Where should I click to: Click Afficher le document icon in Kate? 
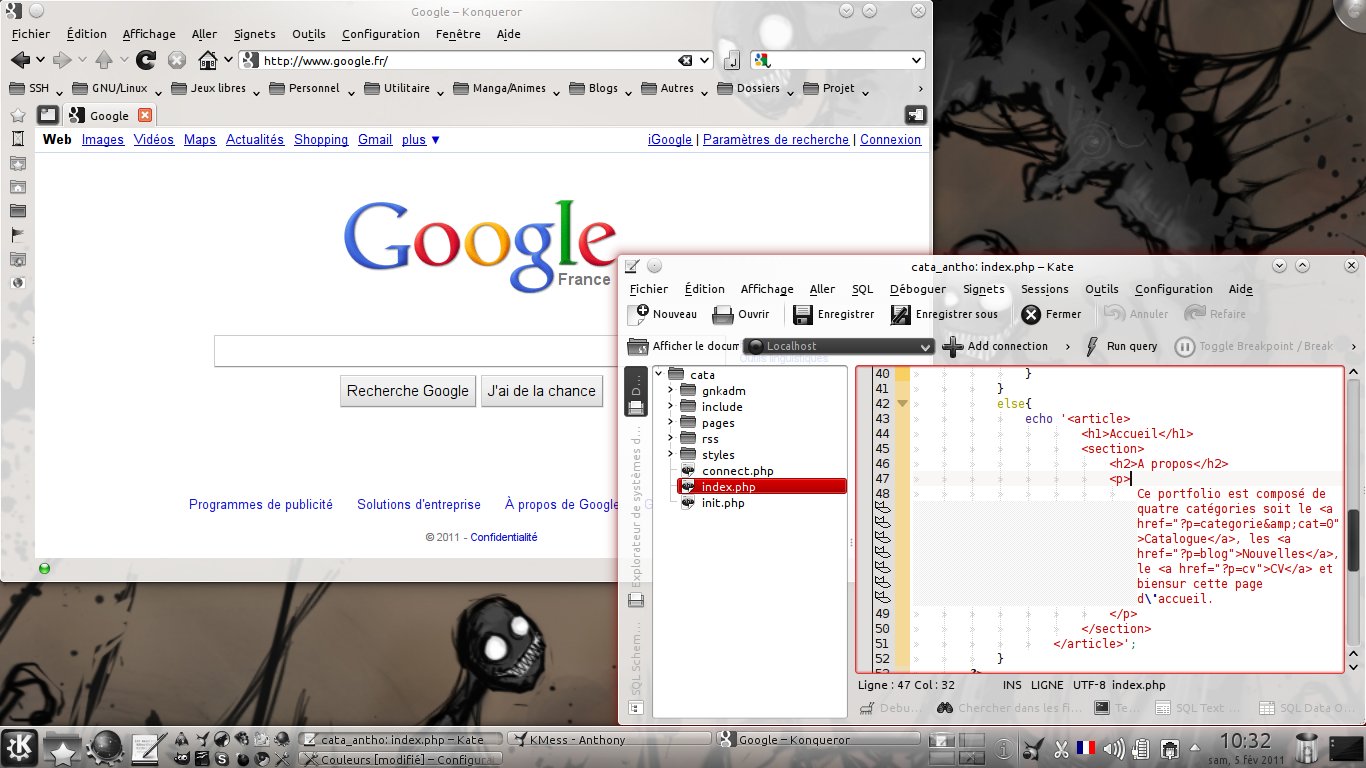637,347
